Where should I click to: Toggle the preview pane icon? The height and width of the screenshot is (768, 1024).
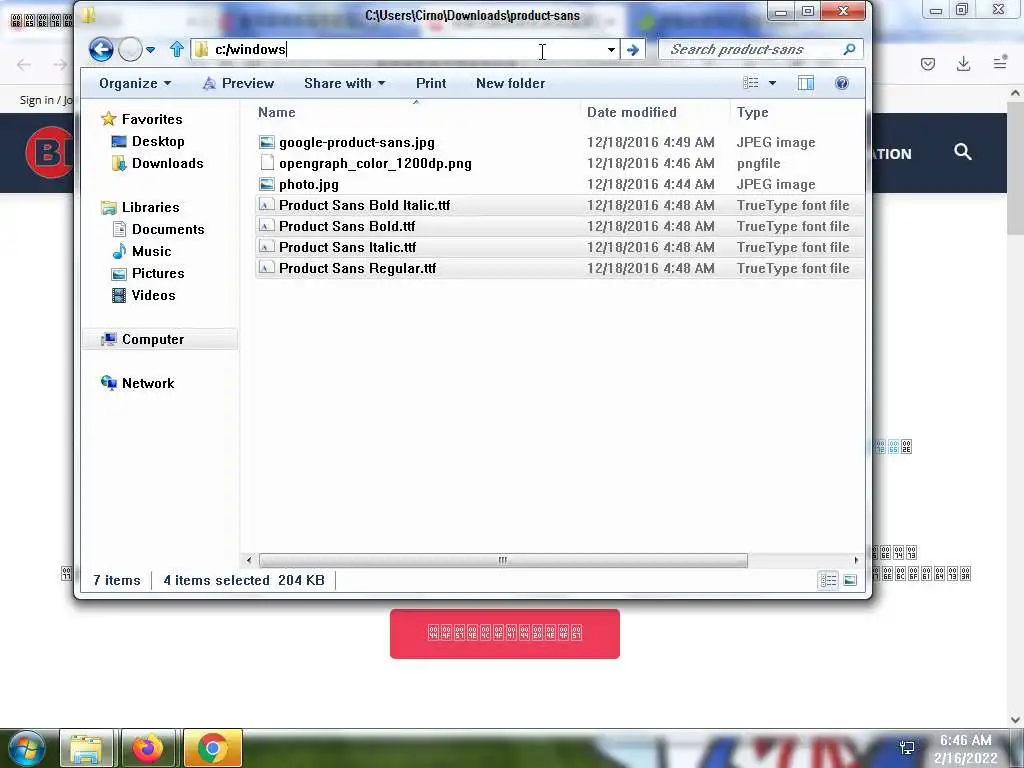click(x=806, y=83)
